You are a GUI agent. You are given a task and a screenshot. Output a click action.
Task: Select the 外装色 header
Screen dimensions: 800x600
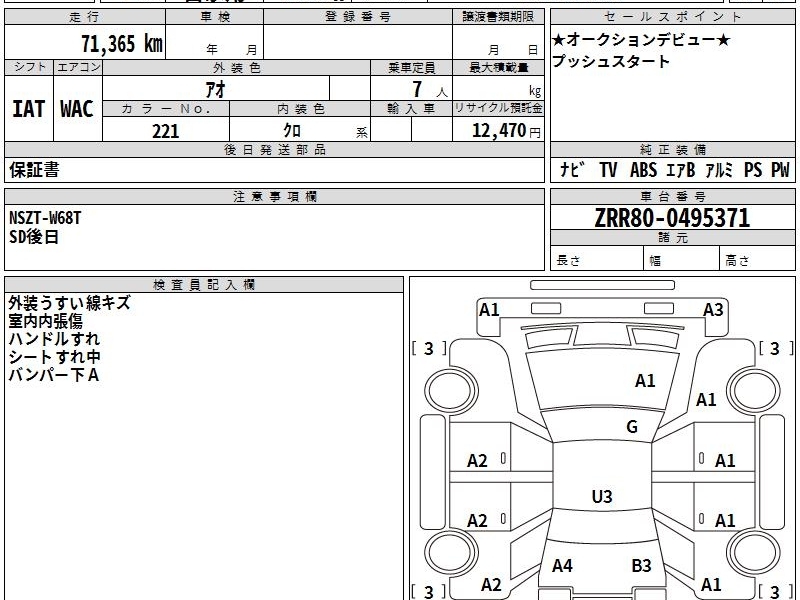237,68
